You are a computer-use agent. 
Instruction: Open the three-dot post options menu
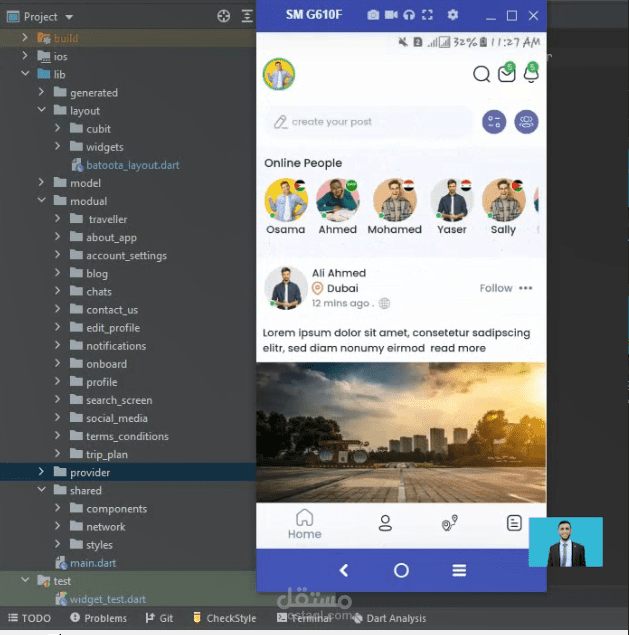(x=526, y=288)
